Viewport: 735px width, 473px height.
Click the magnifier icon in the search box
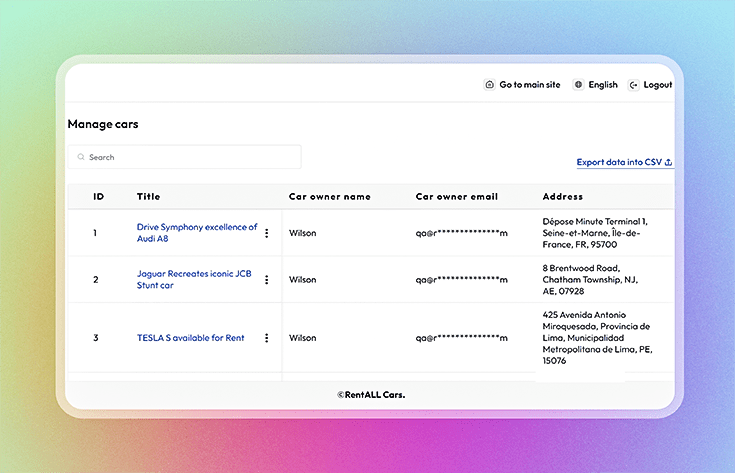pos(81,157)
